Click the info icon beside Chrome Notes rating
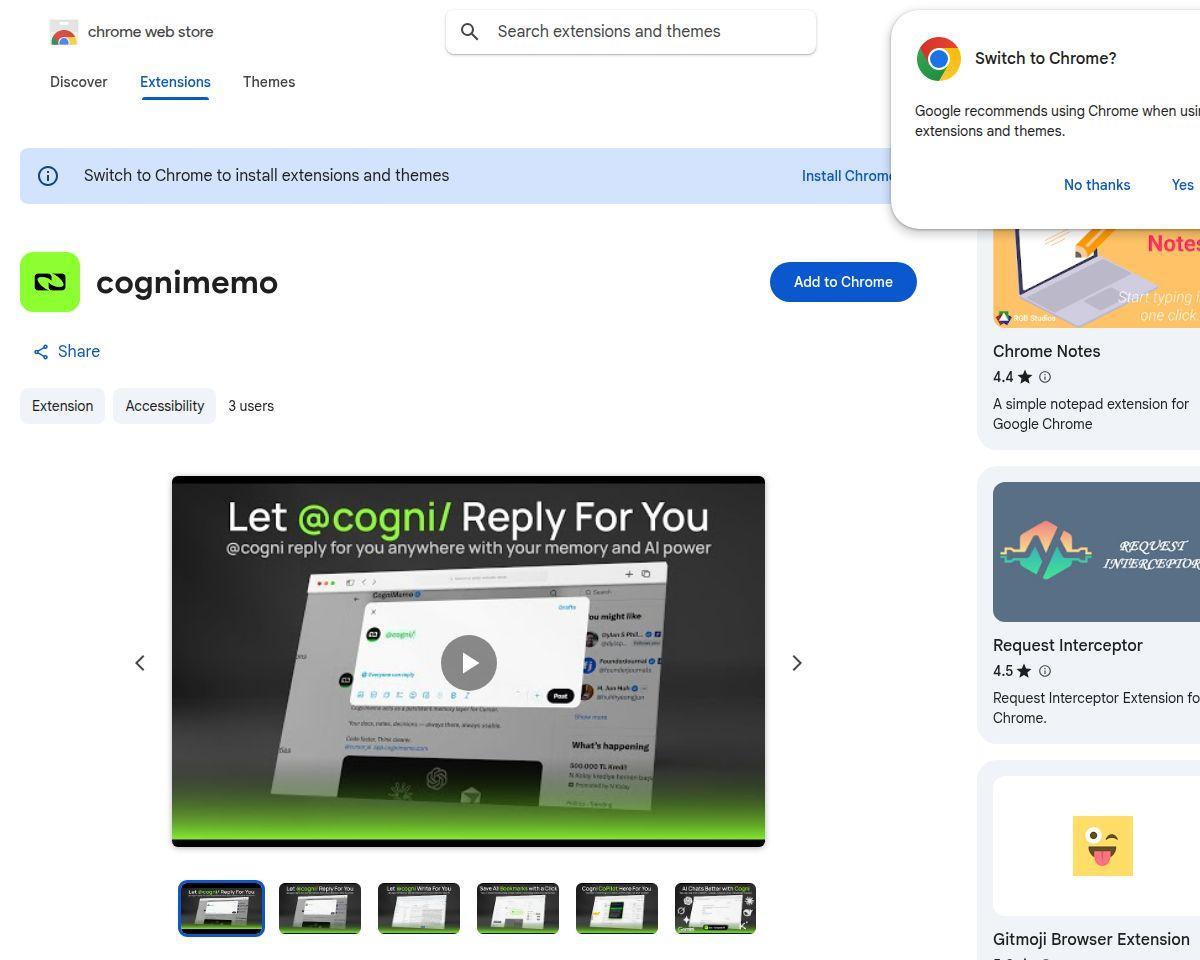 (1045, 377)
